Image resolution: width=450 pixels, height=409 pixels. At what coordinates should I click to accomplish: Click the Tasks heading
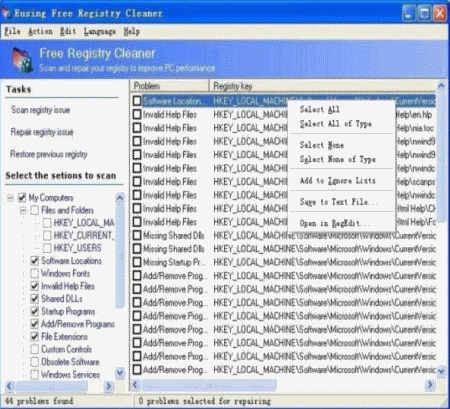(19, 89)
